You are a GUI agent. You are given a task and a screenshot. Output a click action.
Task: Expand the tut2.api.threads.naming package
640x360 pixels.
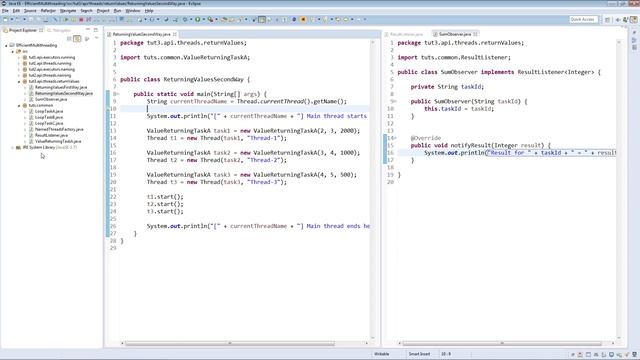coord(19,76)
